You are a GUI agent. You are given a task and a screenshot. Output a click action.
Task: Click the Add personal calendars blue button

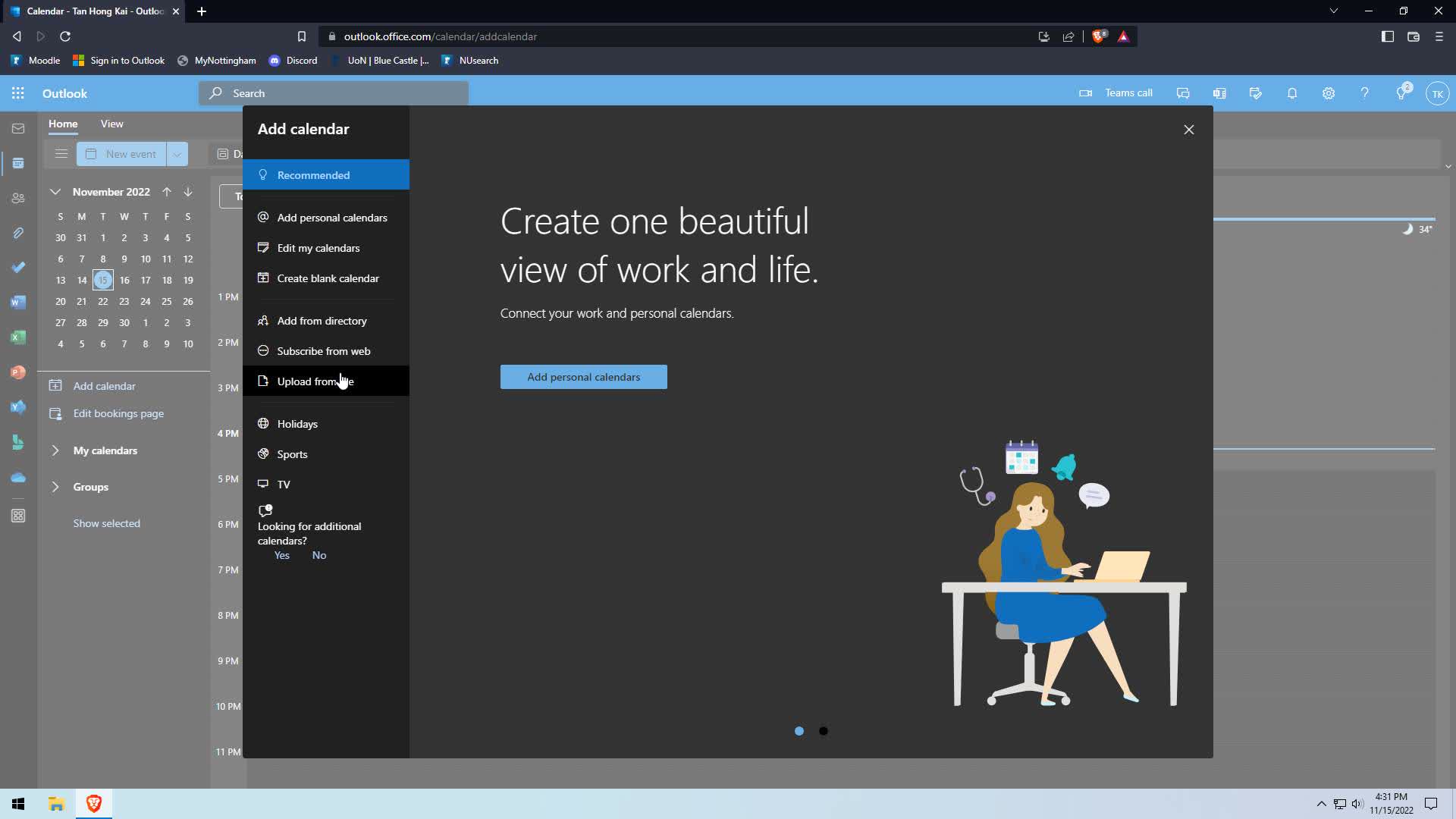(583, 377)
